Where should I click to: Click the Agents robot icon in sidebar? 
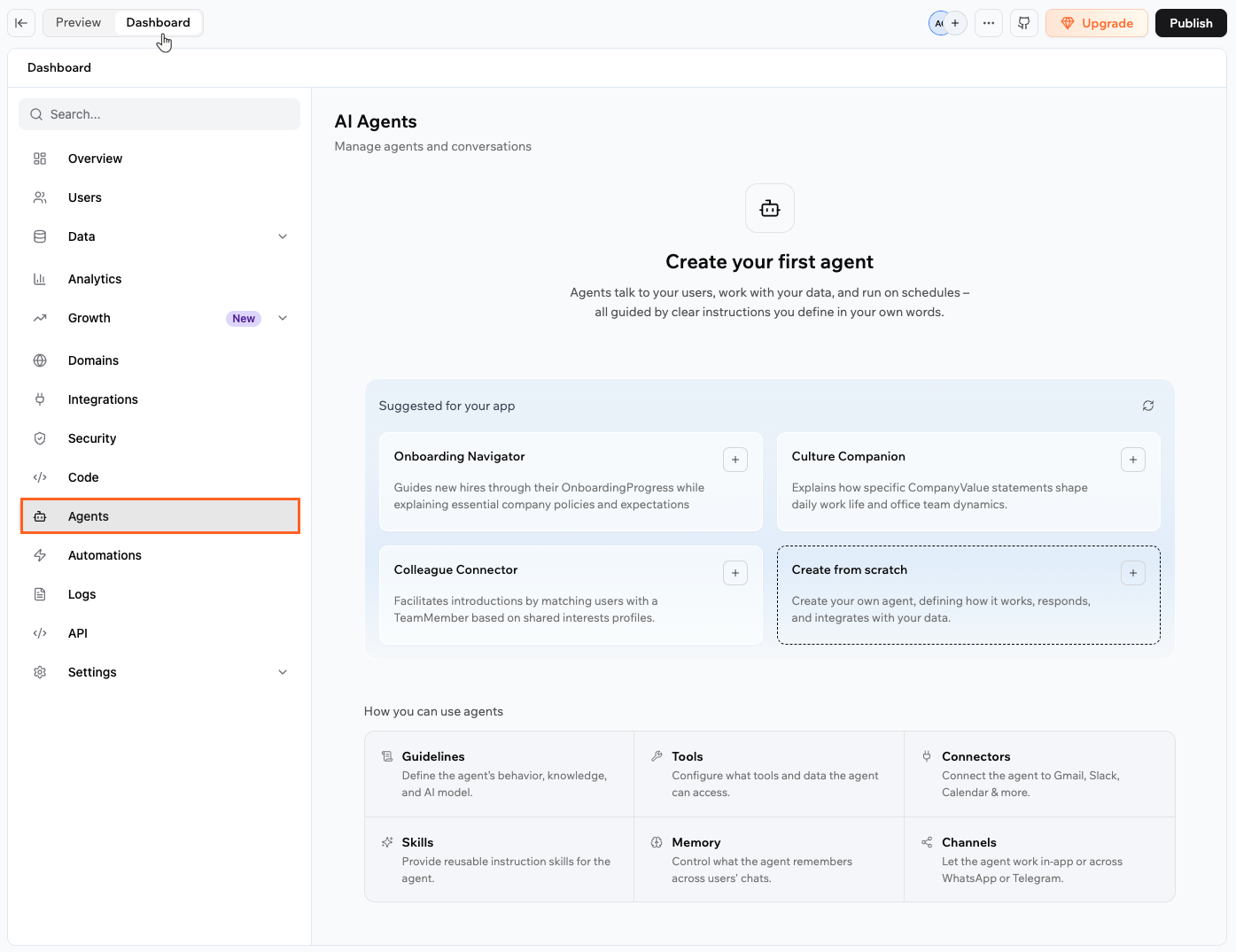(x=40, y=516)
